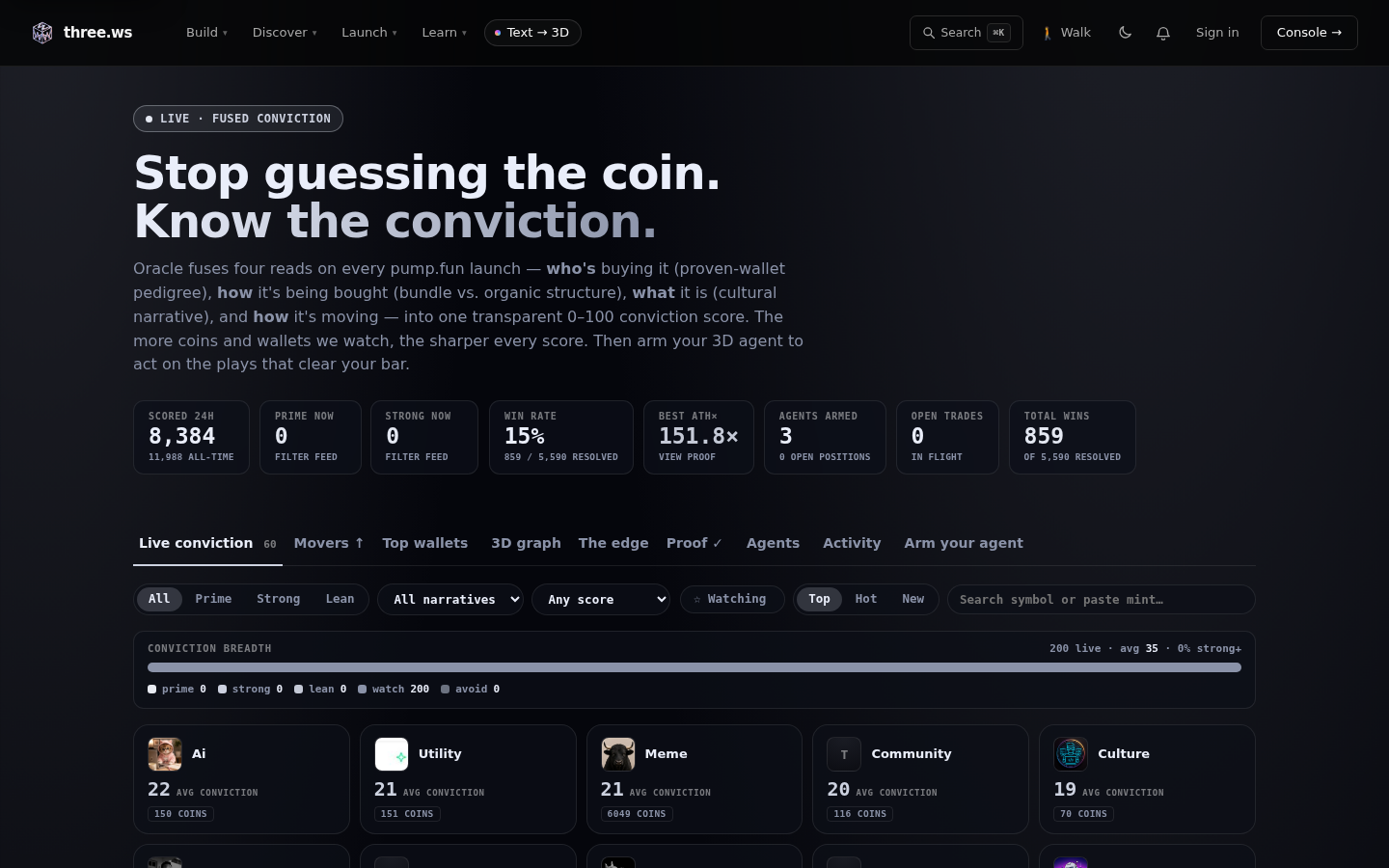This screenshot has width=1389, height=868.
Task: Click the strong 0 legend swatch
Action: tap(222, 689)
